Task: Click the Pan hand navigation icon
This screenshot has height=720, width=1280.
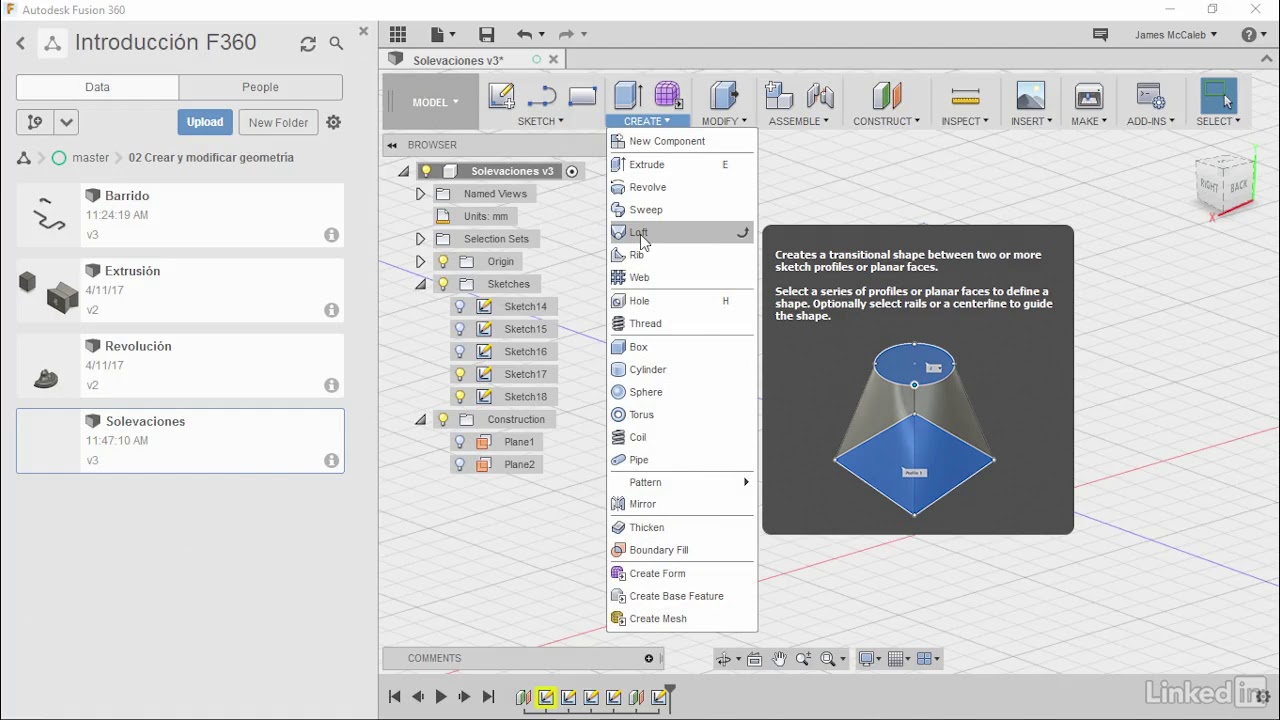Action: (x=779, y=658)
